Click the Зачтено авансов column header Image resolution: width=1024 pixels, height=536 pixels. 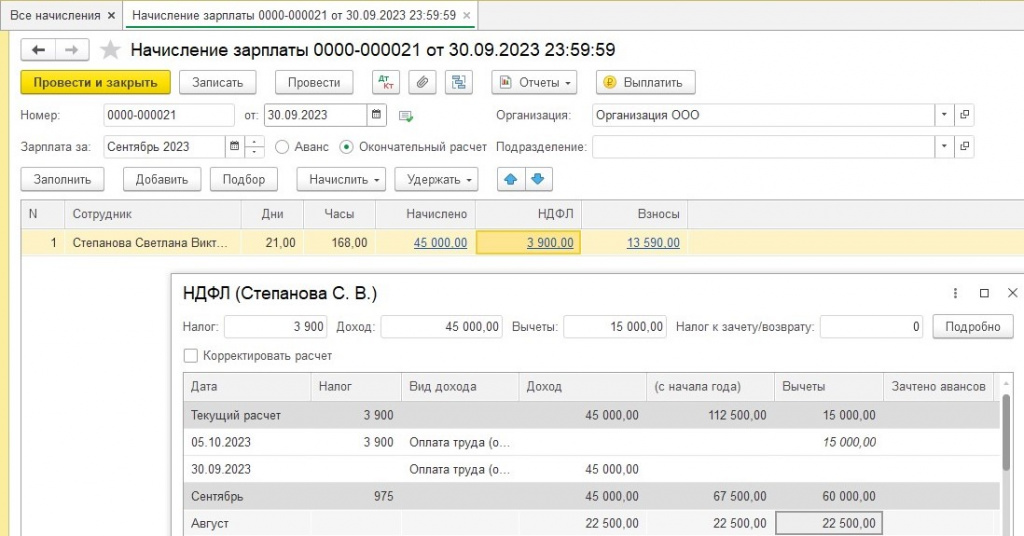[938, 386]
